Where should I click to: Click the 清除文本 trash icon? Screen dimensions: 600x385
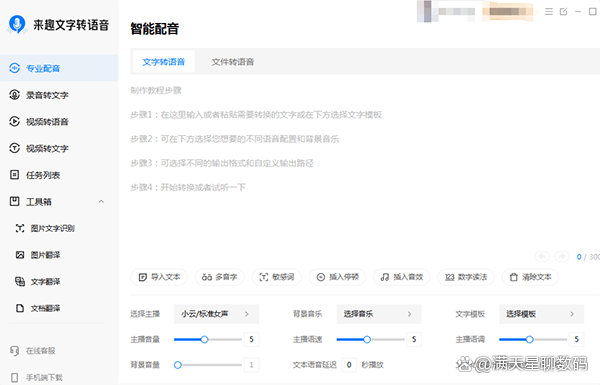point(514,277)
